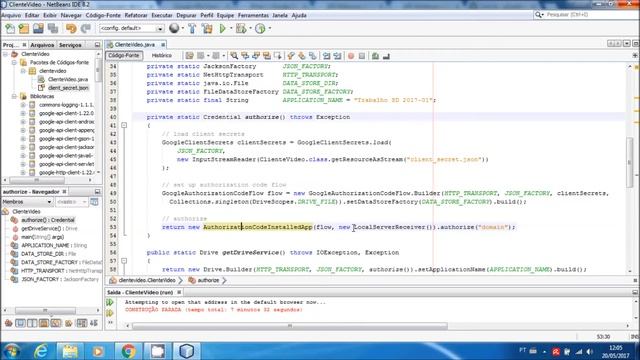Run the project with green play icon
Screen dimensions: 640x360
tap(222, 29)
